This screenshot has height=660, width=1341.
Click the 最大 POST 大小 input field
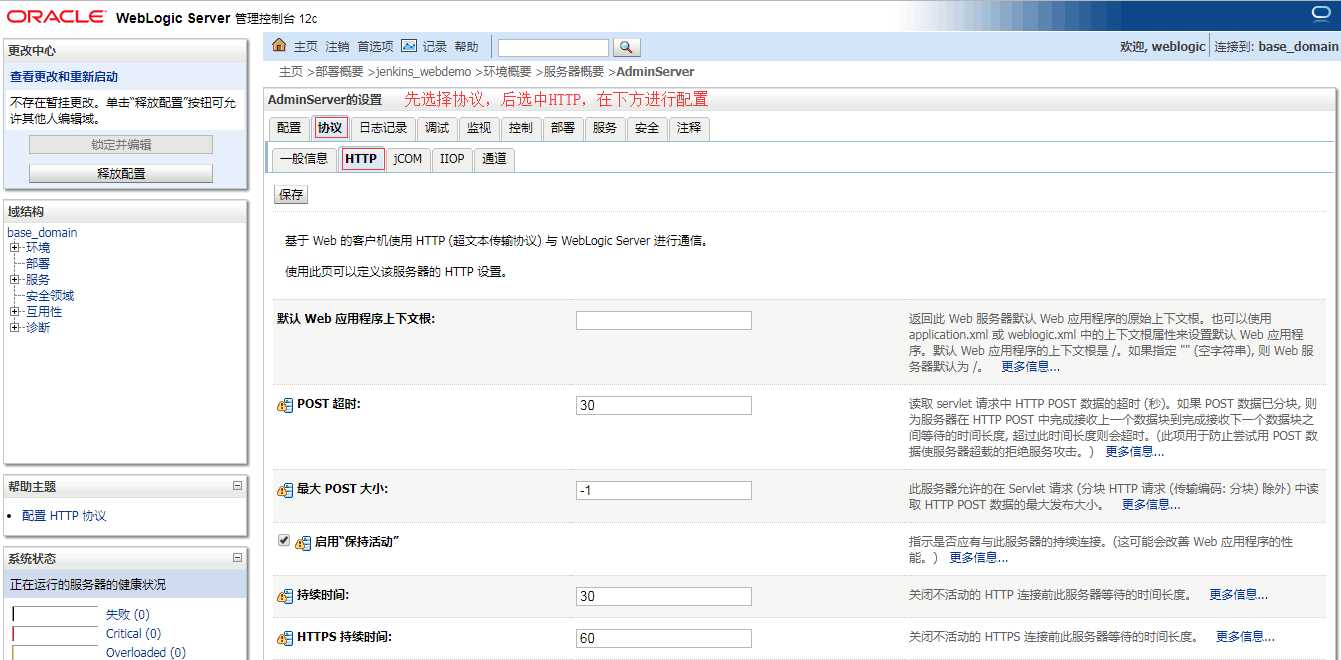coord(664,490)
